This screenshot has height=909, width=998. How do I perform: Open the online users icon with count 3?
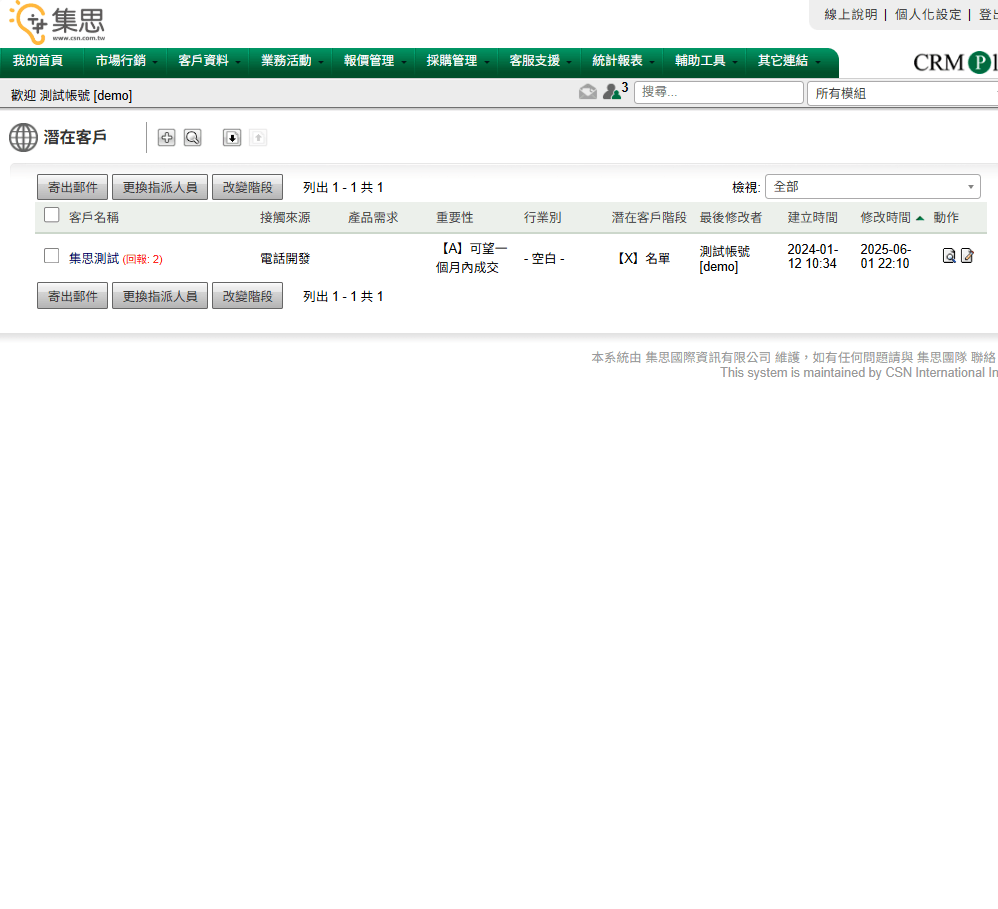pos(612,92)
